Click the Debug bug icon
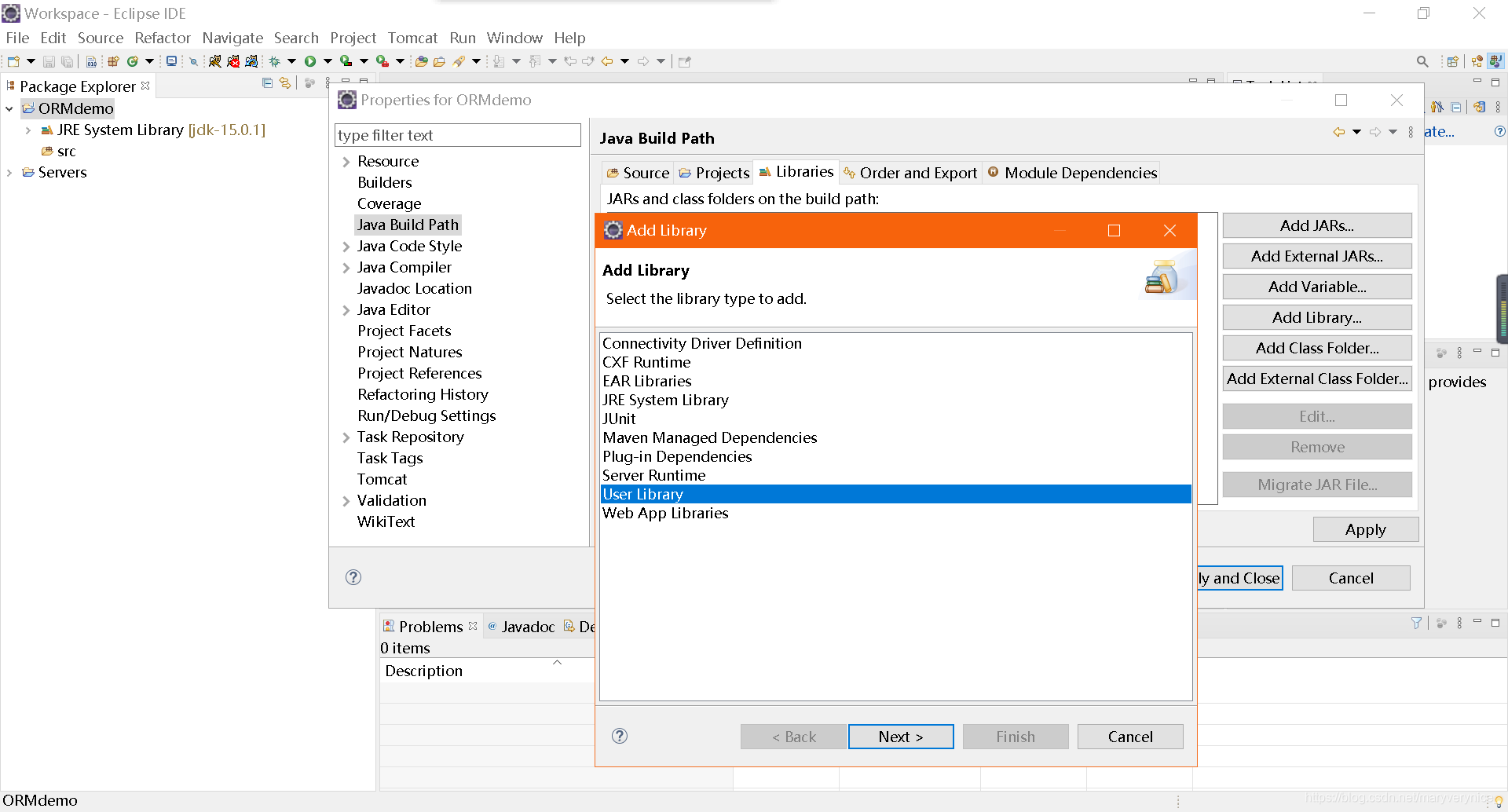The height and width of the screenshot is (812, 1508). 275,61
